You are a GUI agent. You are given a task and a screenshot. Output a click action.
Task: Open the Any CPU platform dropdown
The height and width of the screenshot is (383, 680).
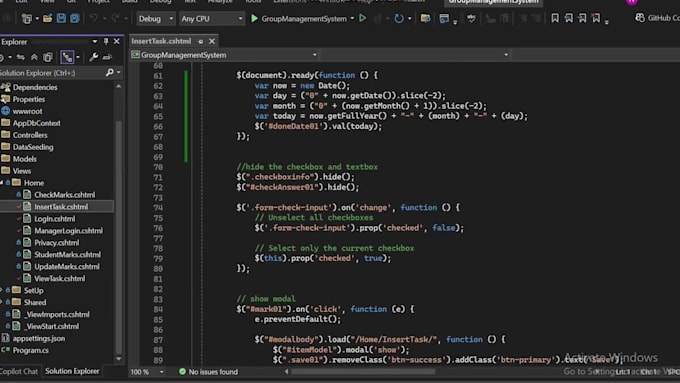click(x=212, y=19)
